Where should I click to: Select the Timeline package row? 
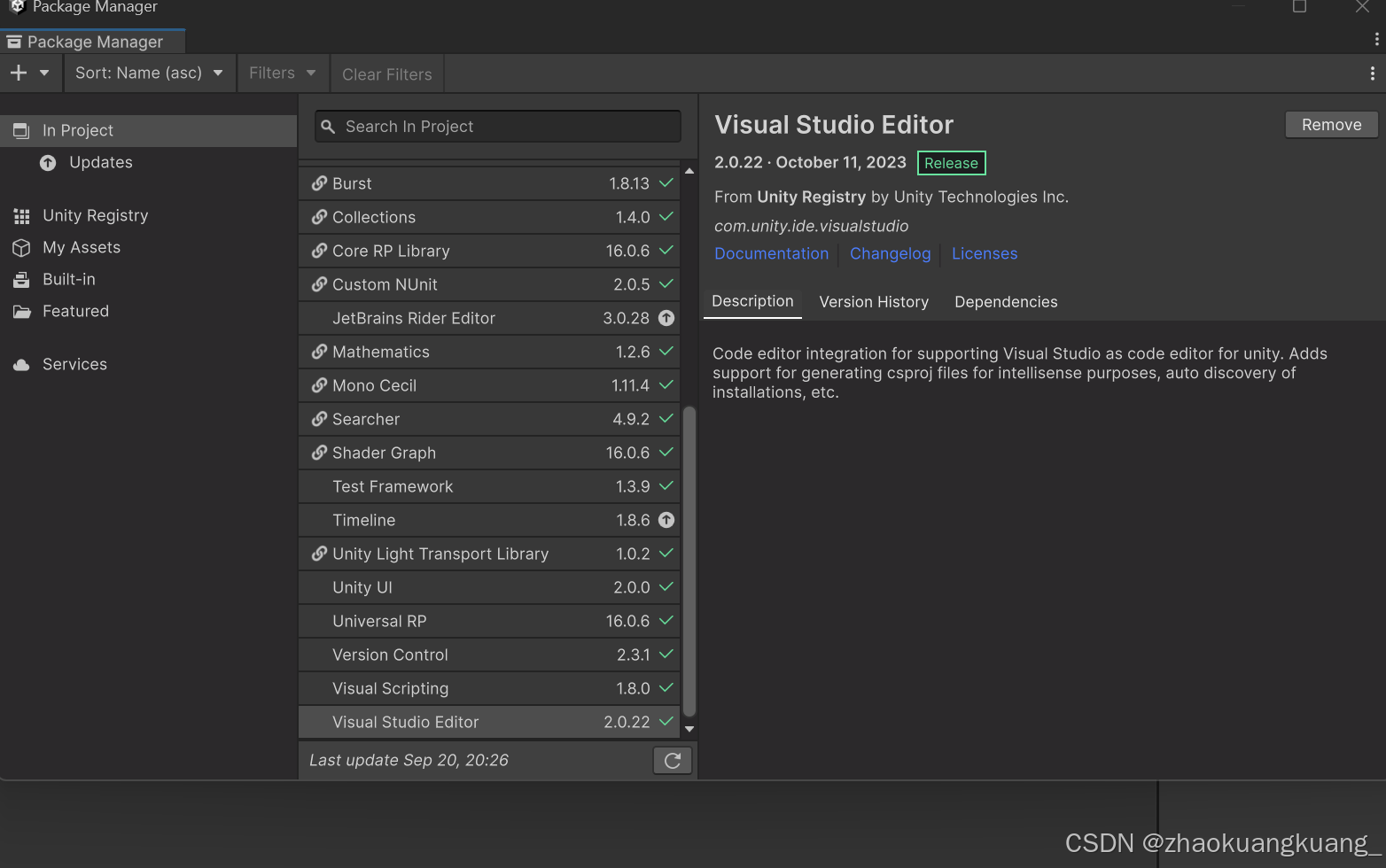coord(489,520)
